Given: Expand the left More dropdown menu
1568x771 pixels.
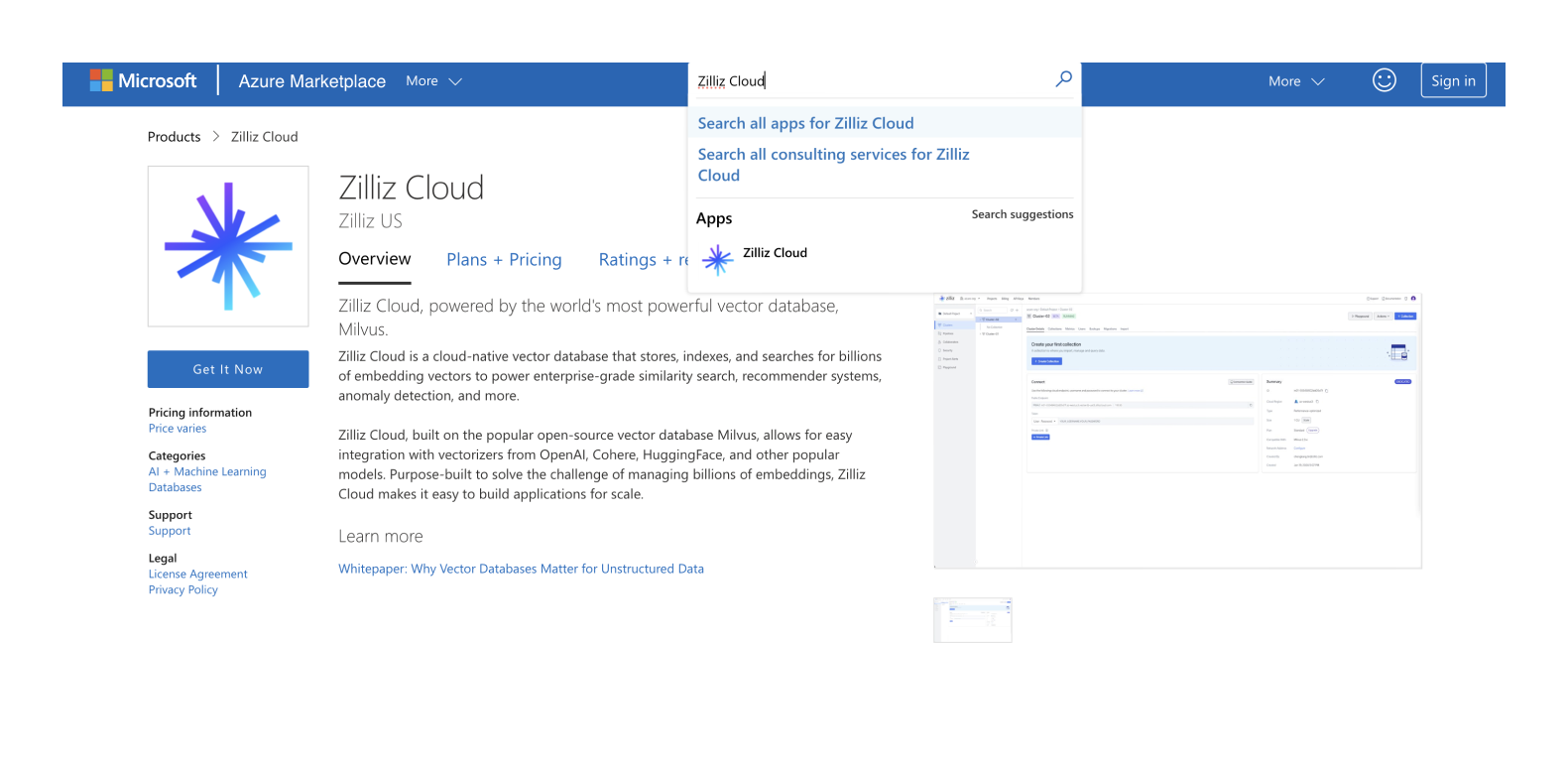Looking at the screenshot, I should [433, 81].
